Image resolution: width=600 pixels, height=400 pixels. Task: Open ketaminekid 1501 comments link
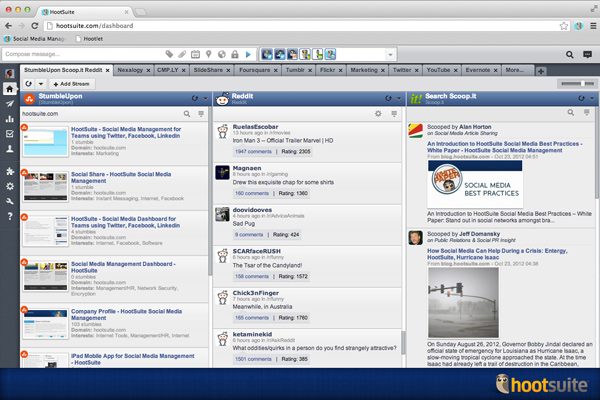[x=253, y=359]
